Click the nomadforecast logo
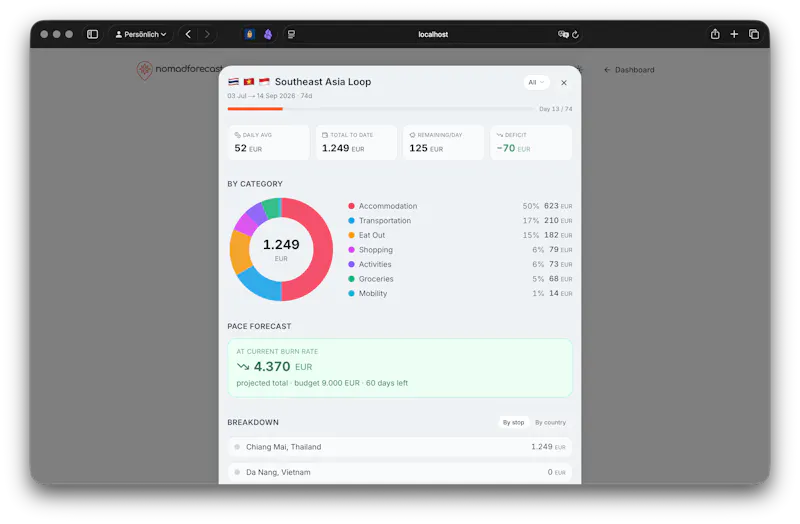The width and height of the screenshot is (800, 524). [179, 69]
